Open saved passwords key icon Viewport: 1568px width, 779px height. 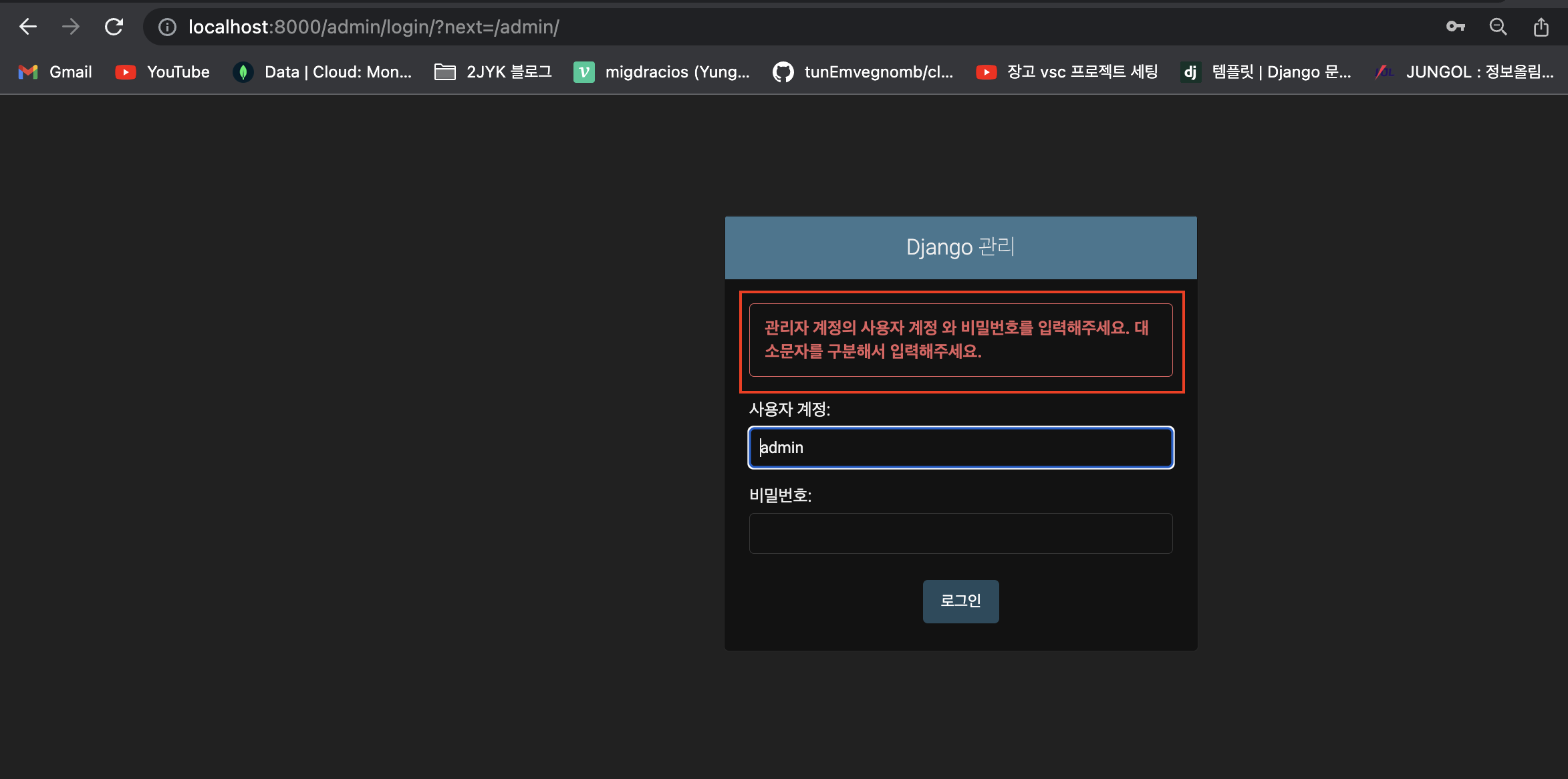pos(1455,27)
